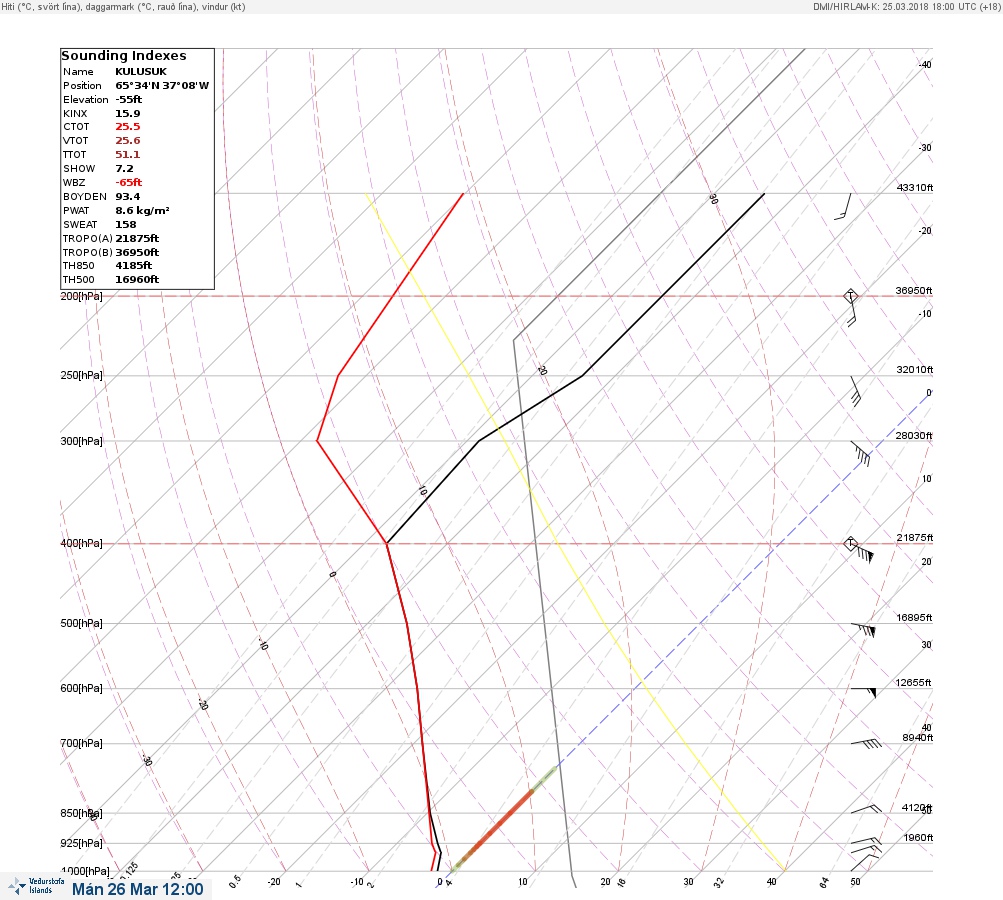Click the PWAT value 8.6 kg/m²
This screenshot has height=900, width=1003.
pos(142,210)
